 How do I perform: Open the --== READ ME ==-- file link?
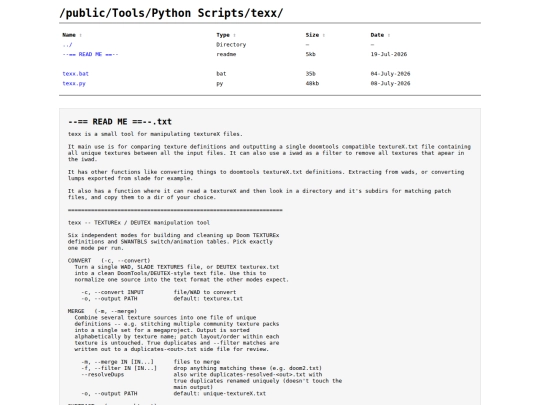click(90, 54)
